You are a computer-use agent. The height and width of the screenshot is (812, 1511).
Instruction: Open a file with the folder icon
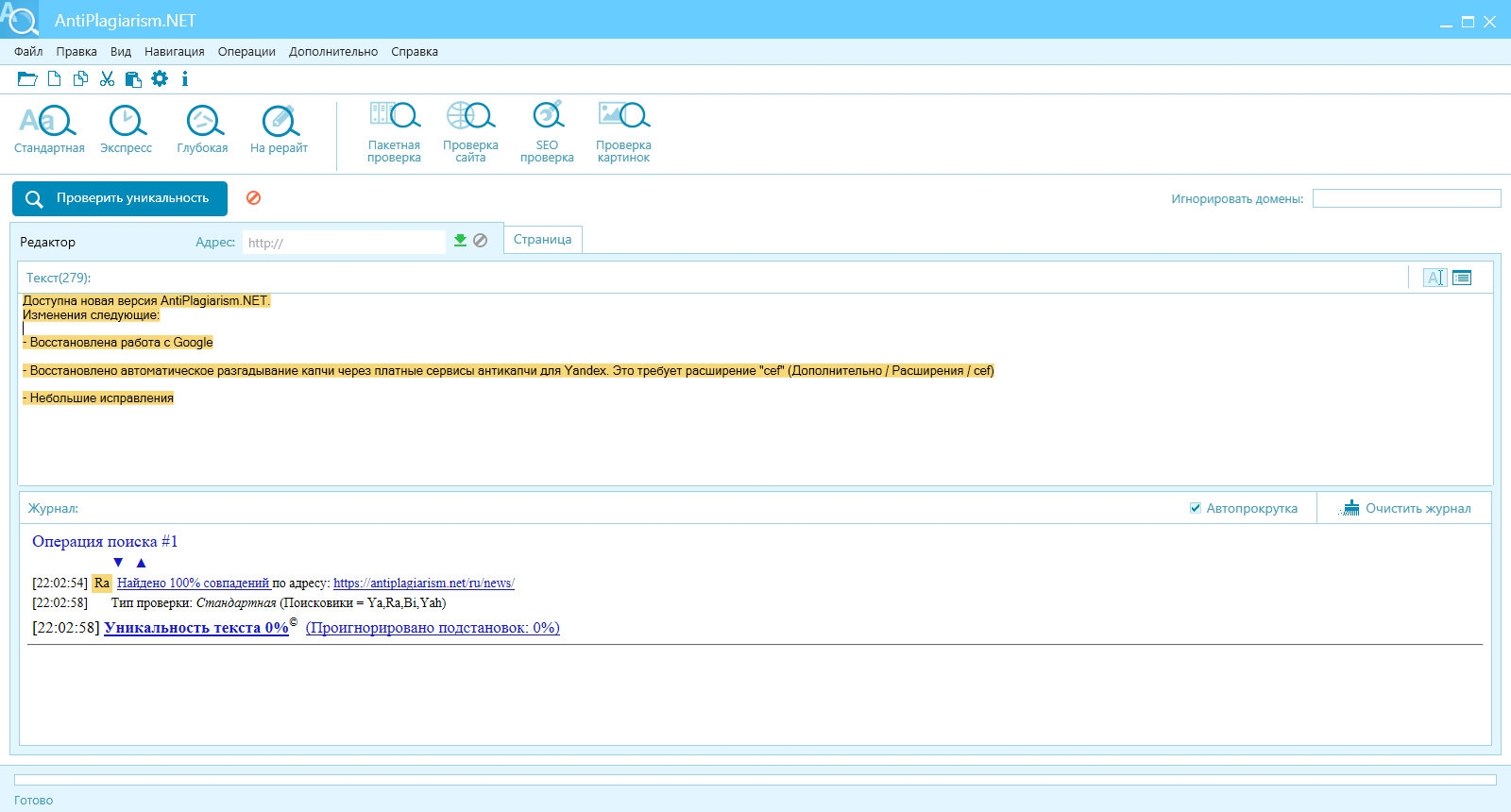click(x=27, y=79)
